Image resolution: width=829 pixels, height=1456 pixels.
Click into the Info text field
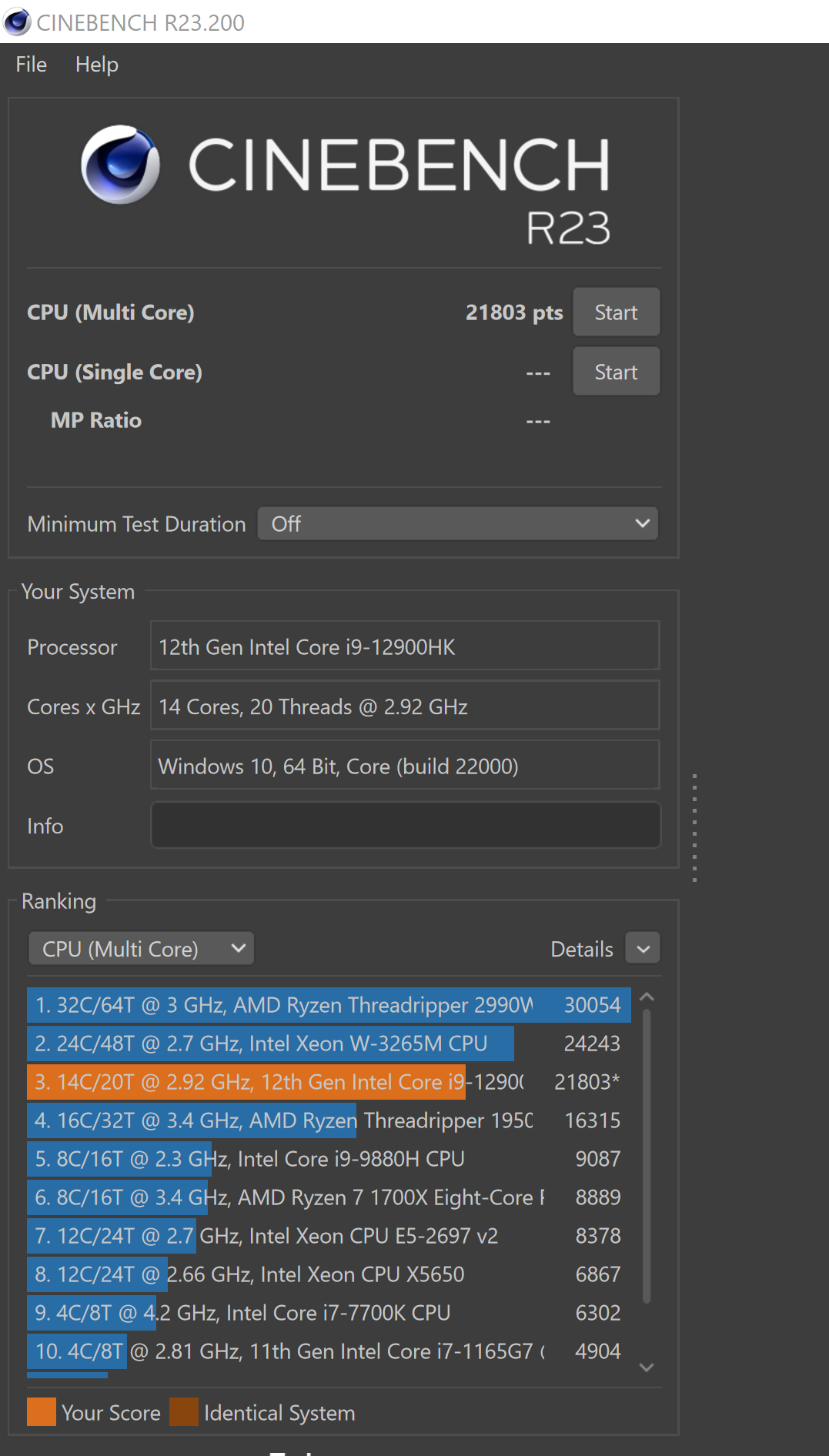pyautogui.click(x=405, y=826)
